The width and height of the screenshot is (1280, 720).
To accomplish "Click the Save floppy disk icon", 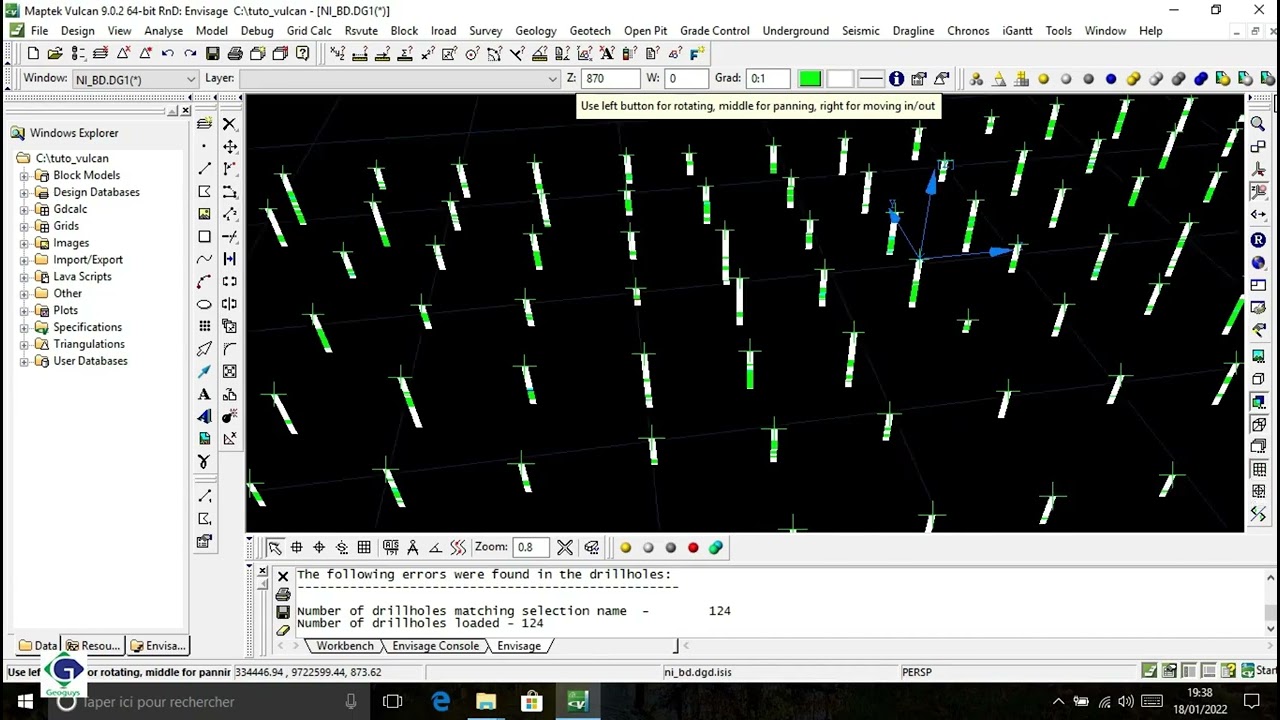I will (x=212, y=53).
